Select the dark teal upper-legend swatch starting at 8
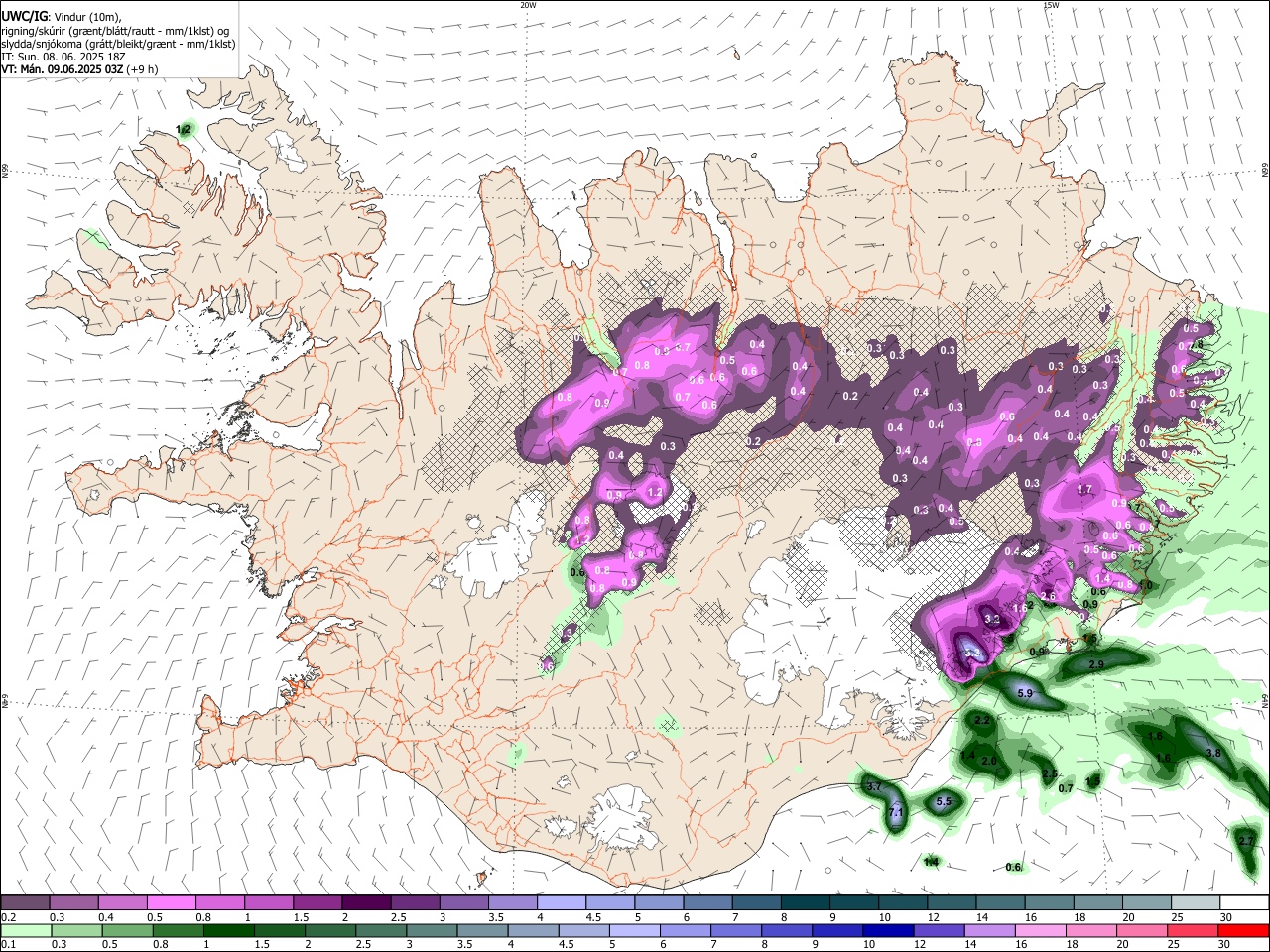Image resolution: width=1270 pixels, height=952 pixels. coord(806,903)
